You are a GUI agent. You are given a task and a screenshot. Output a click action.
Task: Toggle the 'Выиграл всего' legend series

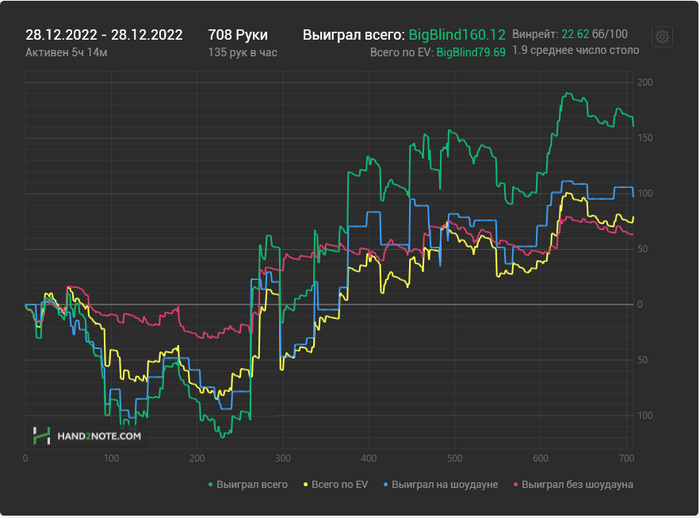(248, 485)
